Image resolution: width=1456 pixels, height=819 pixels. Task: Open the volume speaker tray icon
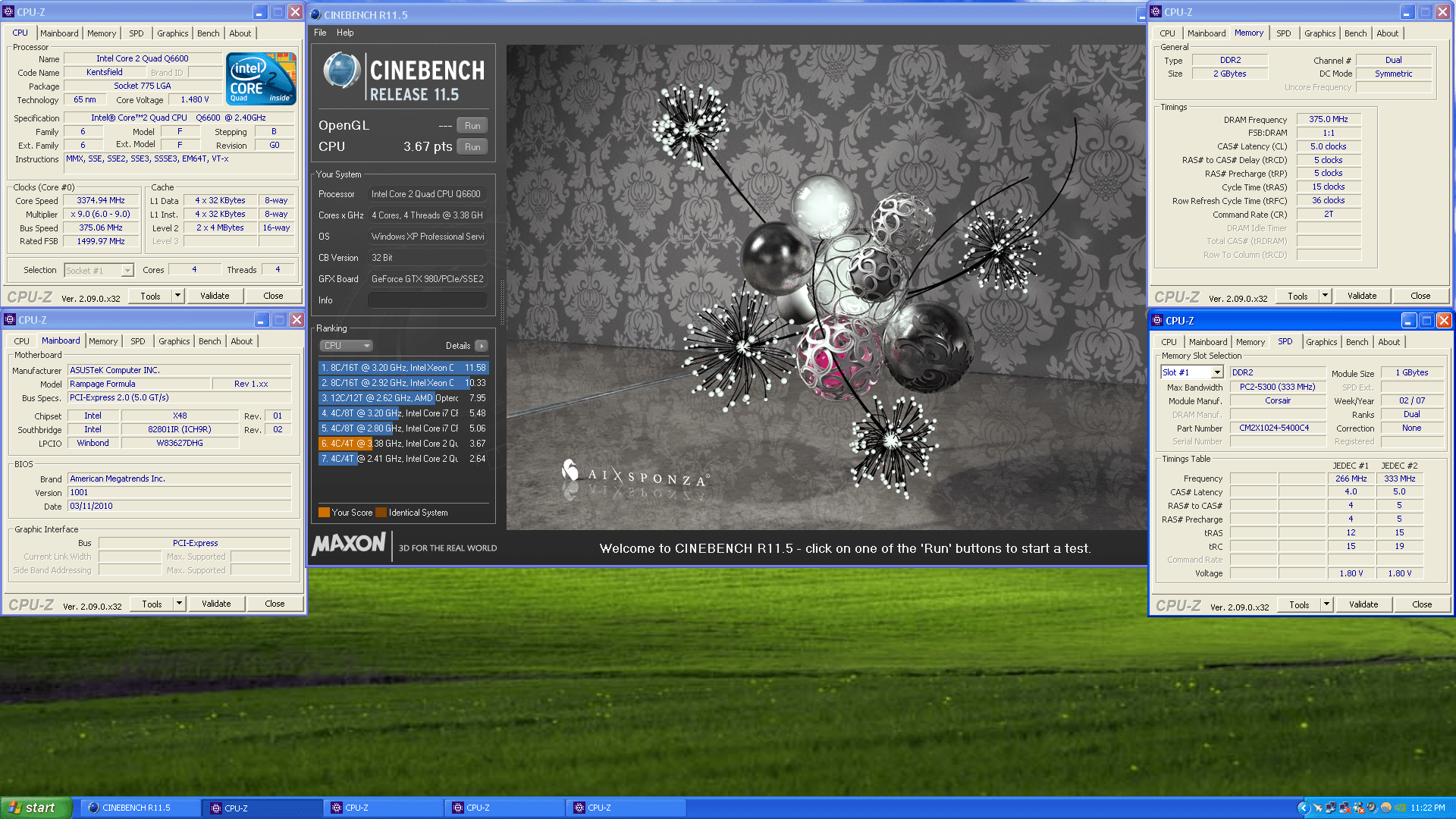(1372, 808)
